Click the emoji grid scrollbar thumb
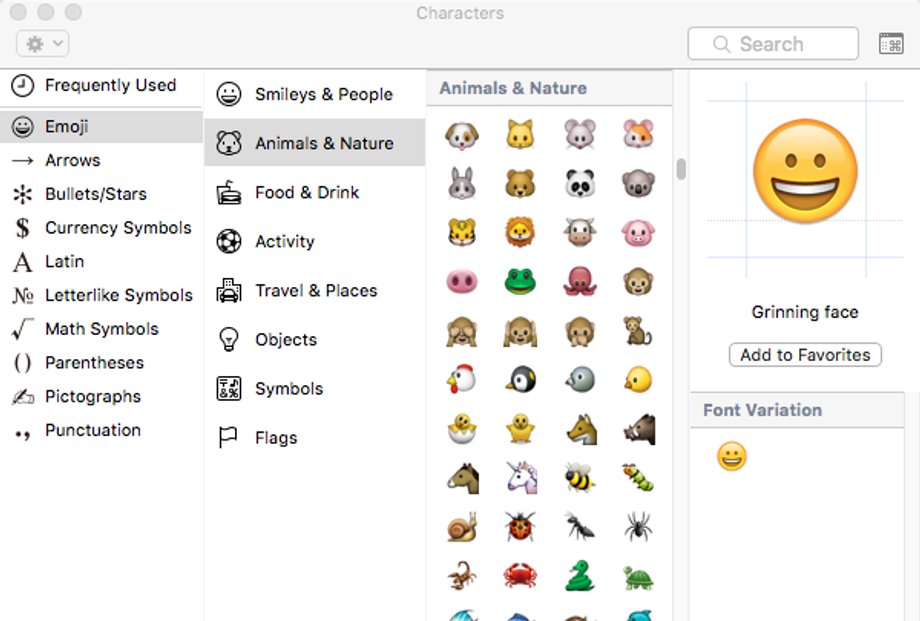Screen dimensions: 920x621 [681, 169]
